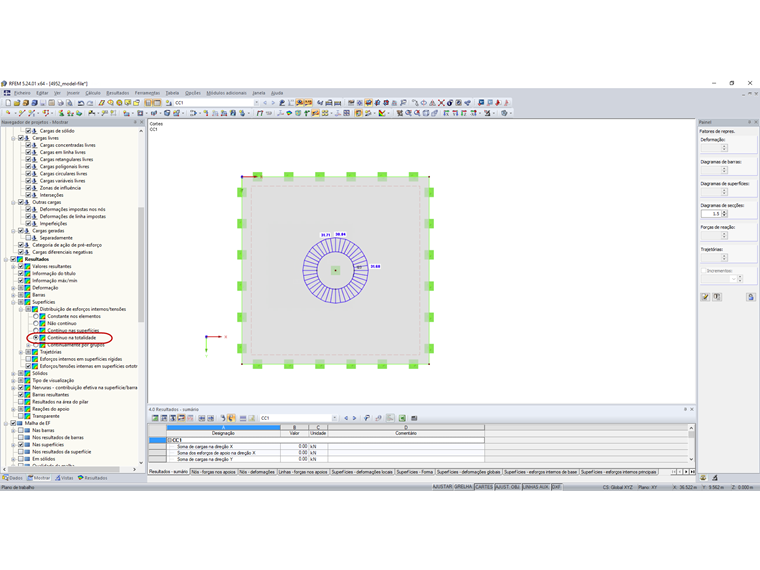
Task: Open the CC1 load case dropdown in main toolbar
Action: 256,103
